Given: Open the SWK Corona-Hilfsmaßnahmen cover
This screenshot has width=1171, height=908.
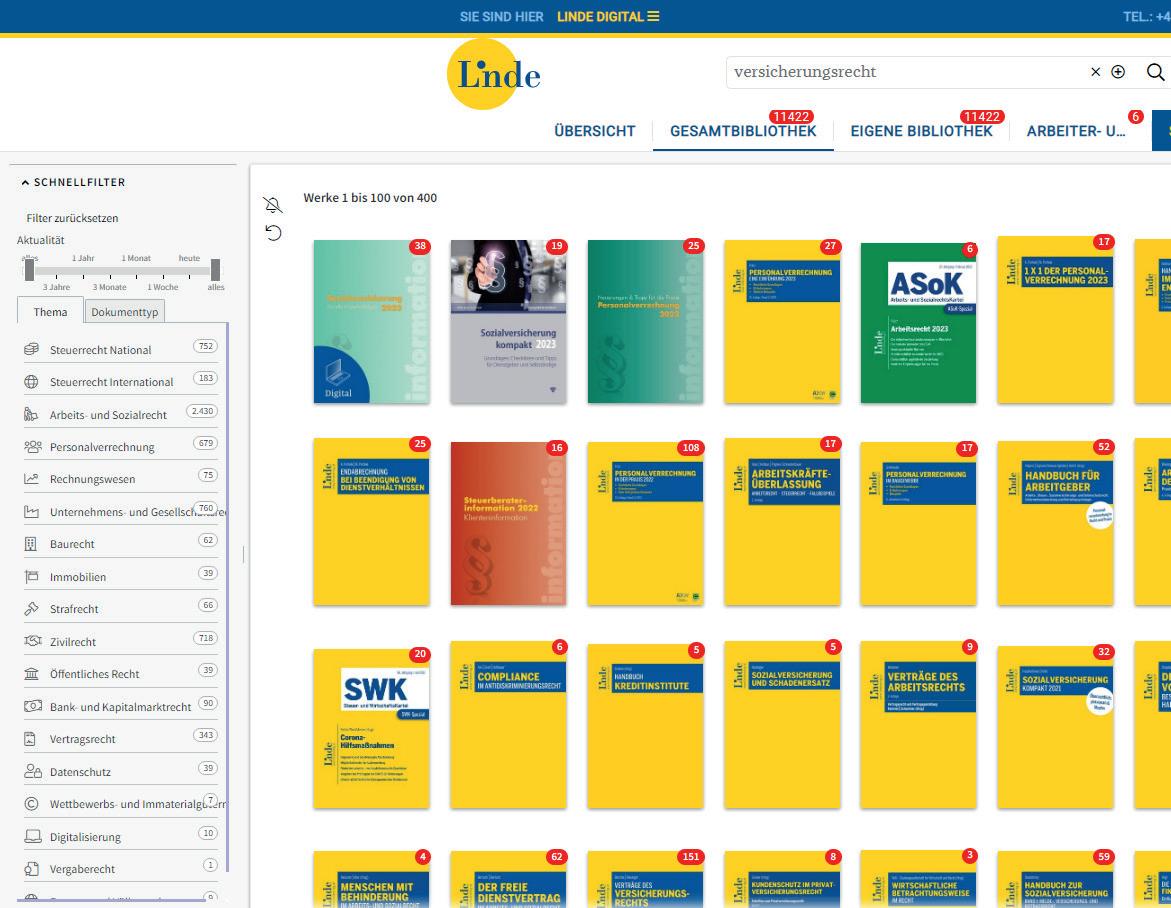Looking at the screenshot, I should coord(371,728).
